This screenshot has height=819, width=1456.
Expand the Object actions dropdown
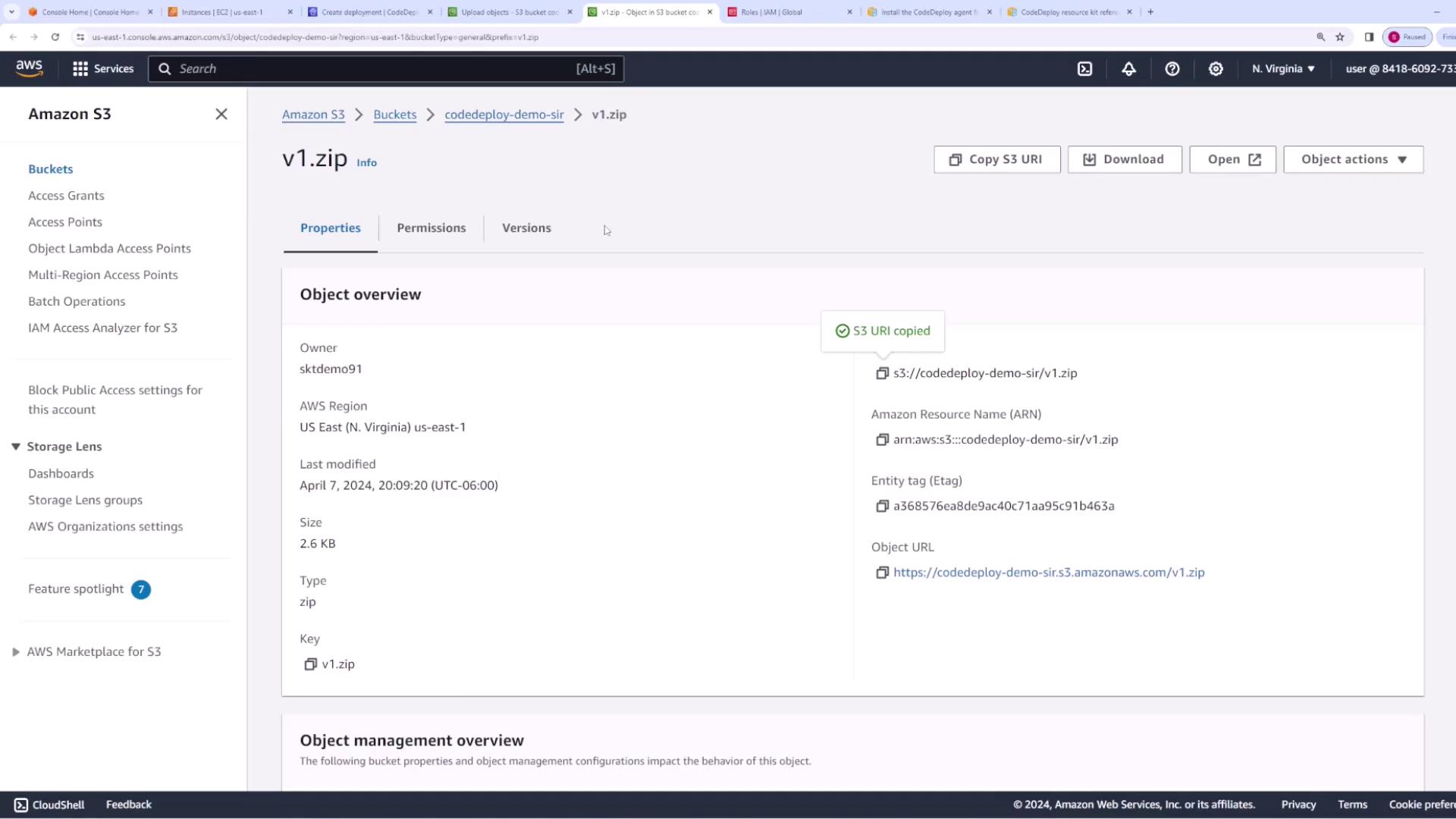coord(1353,159)
